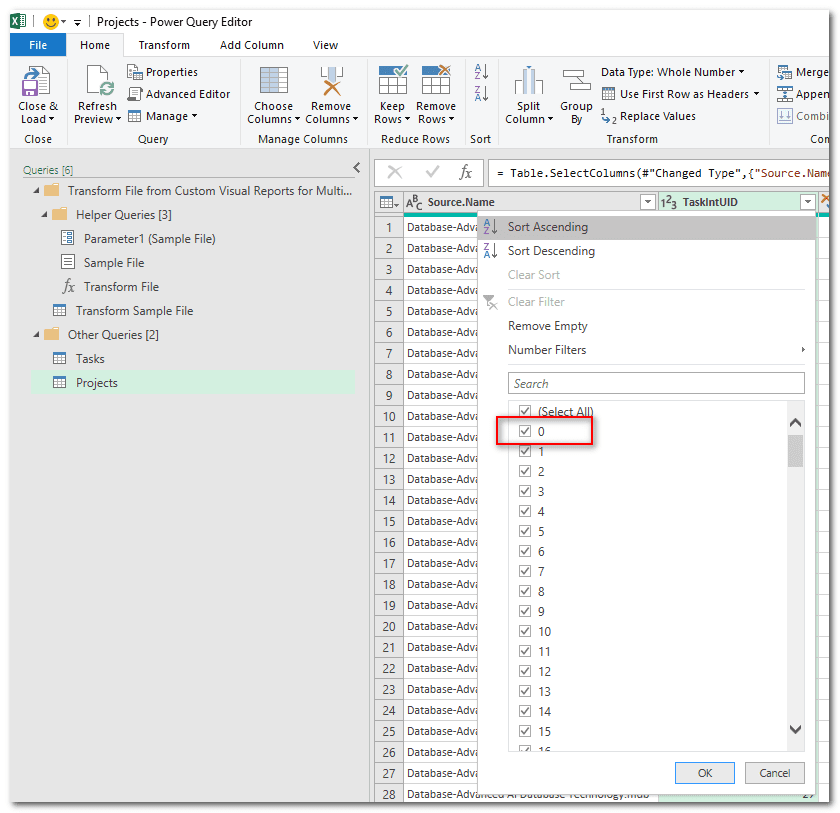Click the TaskIntUID number type icon

tap(669, 202)
